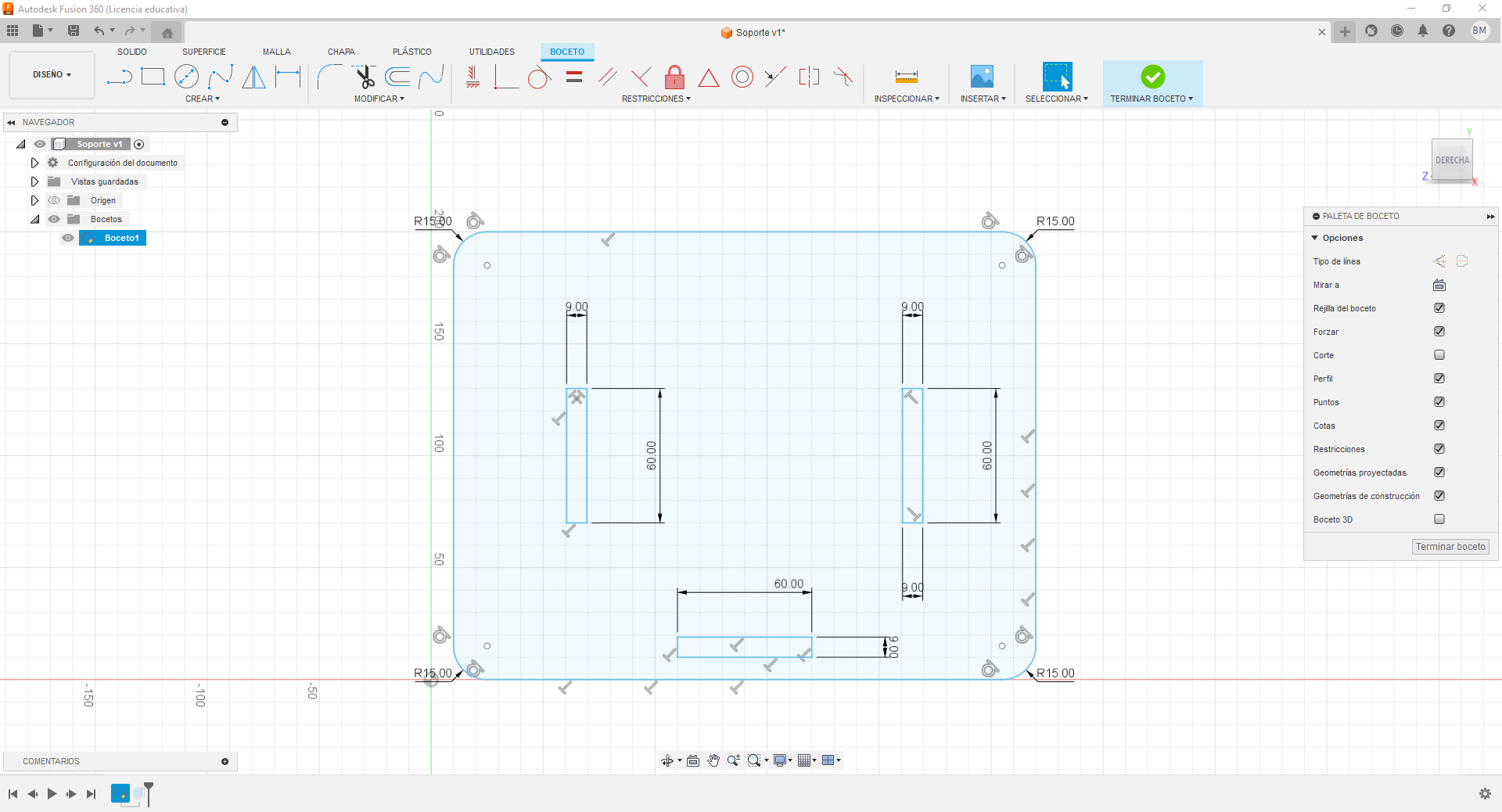Click the Select tool icon
Viewport: 1502px width, 812px height.
point(1057,77)
